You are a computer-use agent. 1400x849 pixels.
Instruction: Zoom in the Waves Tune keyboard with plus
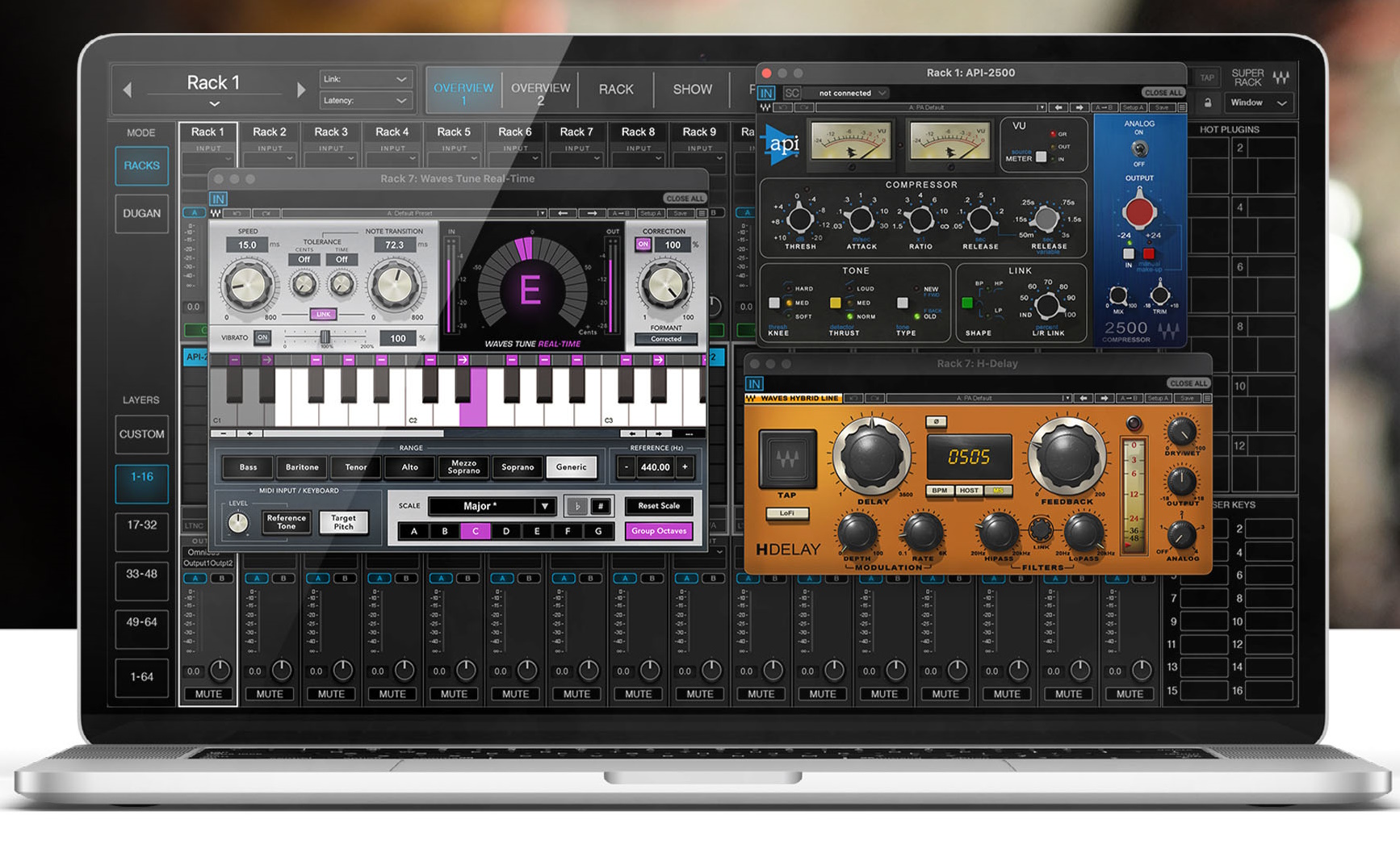coord(250,434)
